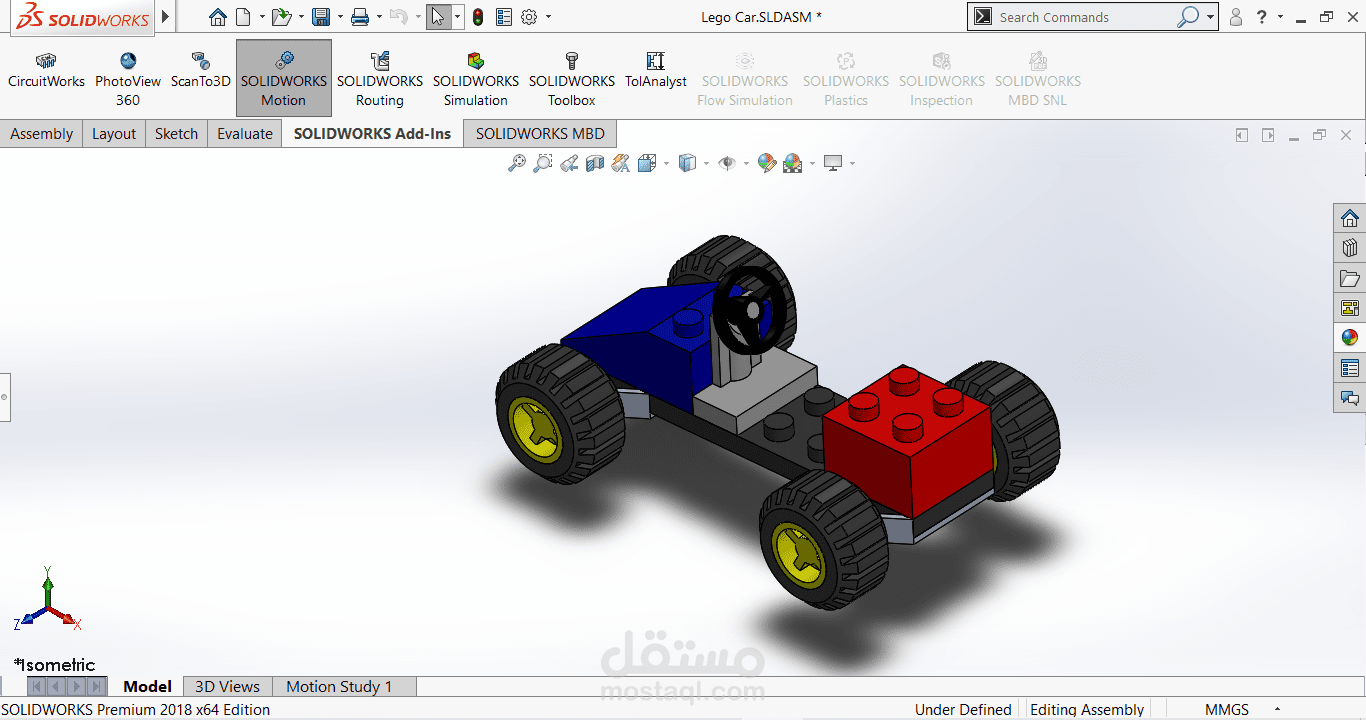Expand View Settings dropdown arrow

point(852,164)
